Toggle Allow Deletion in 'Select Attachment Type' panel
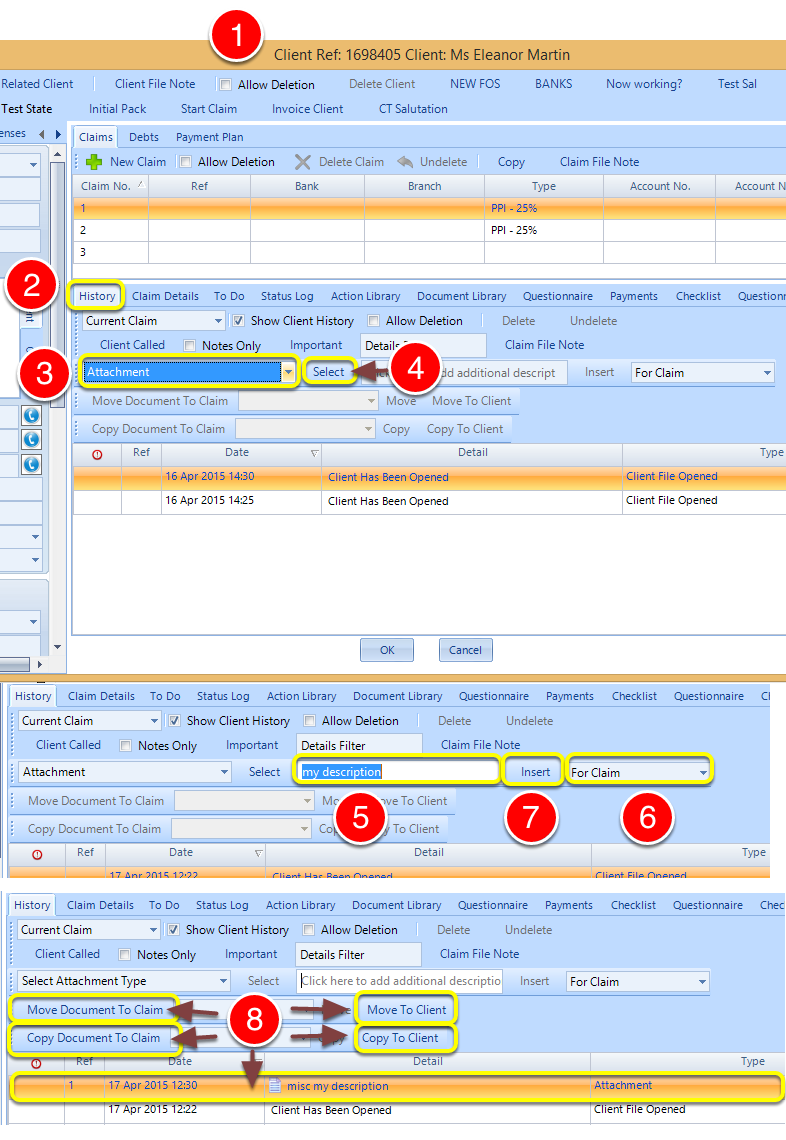Screen dimensions: 786x1140 [308, 930]
